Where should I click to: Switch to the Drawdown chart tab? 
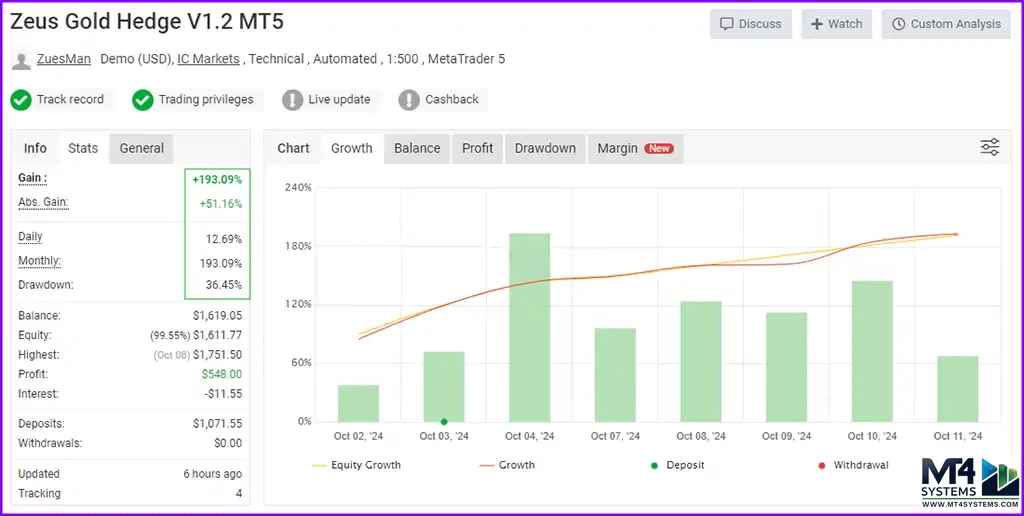[x=545, y=148]
